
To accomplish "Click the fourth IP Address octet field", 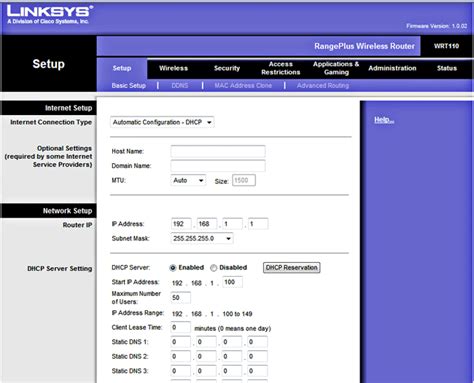I will [x=258, y=224].
